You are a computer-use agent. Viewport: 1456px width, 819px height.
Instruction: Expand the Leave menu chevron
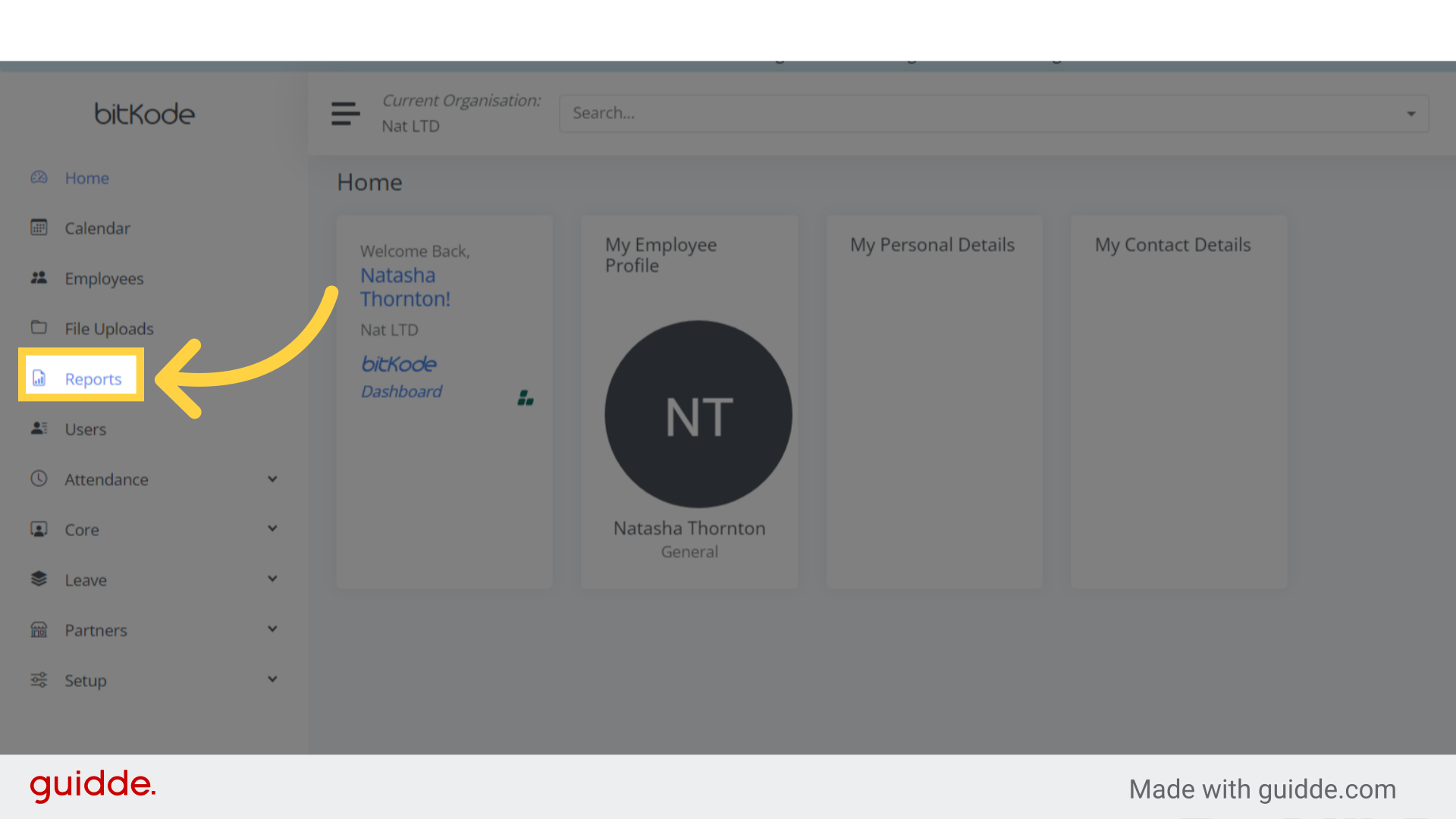click(x=272, y=579)
